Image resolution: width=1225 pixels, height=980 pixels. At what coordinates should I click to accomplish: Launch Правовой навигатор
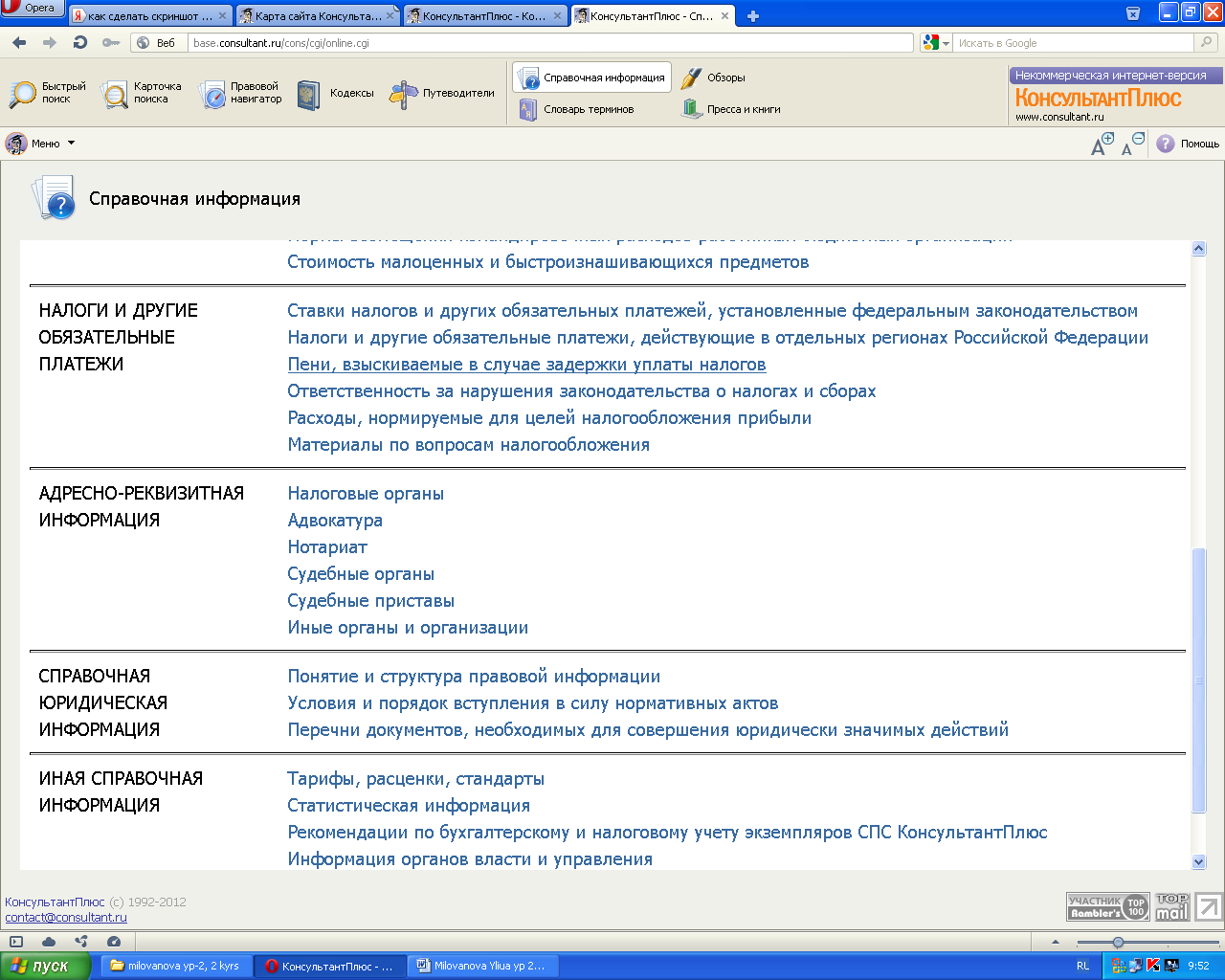point(240,93)
